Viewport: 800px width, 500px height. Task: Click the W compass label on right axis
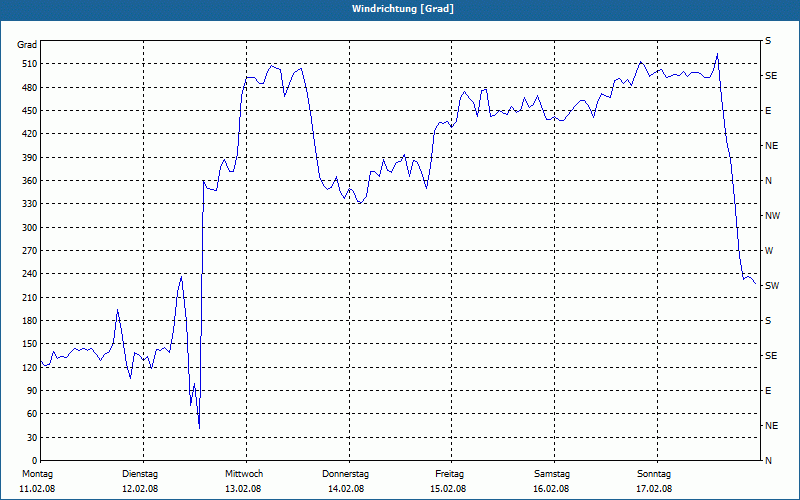coord(769,251)
